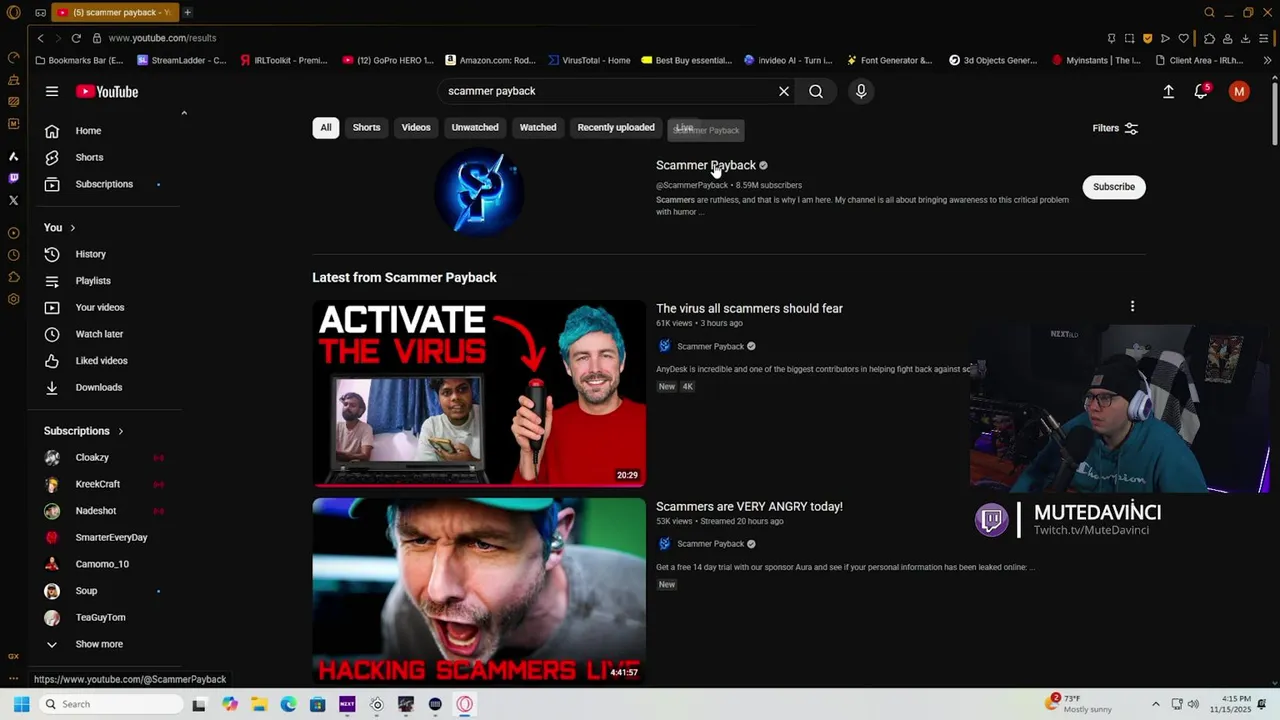Click the weather widget in taskbar
1280x720 pixels.
1079,703
